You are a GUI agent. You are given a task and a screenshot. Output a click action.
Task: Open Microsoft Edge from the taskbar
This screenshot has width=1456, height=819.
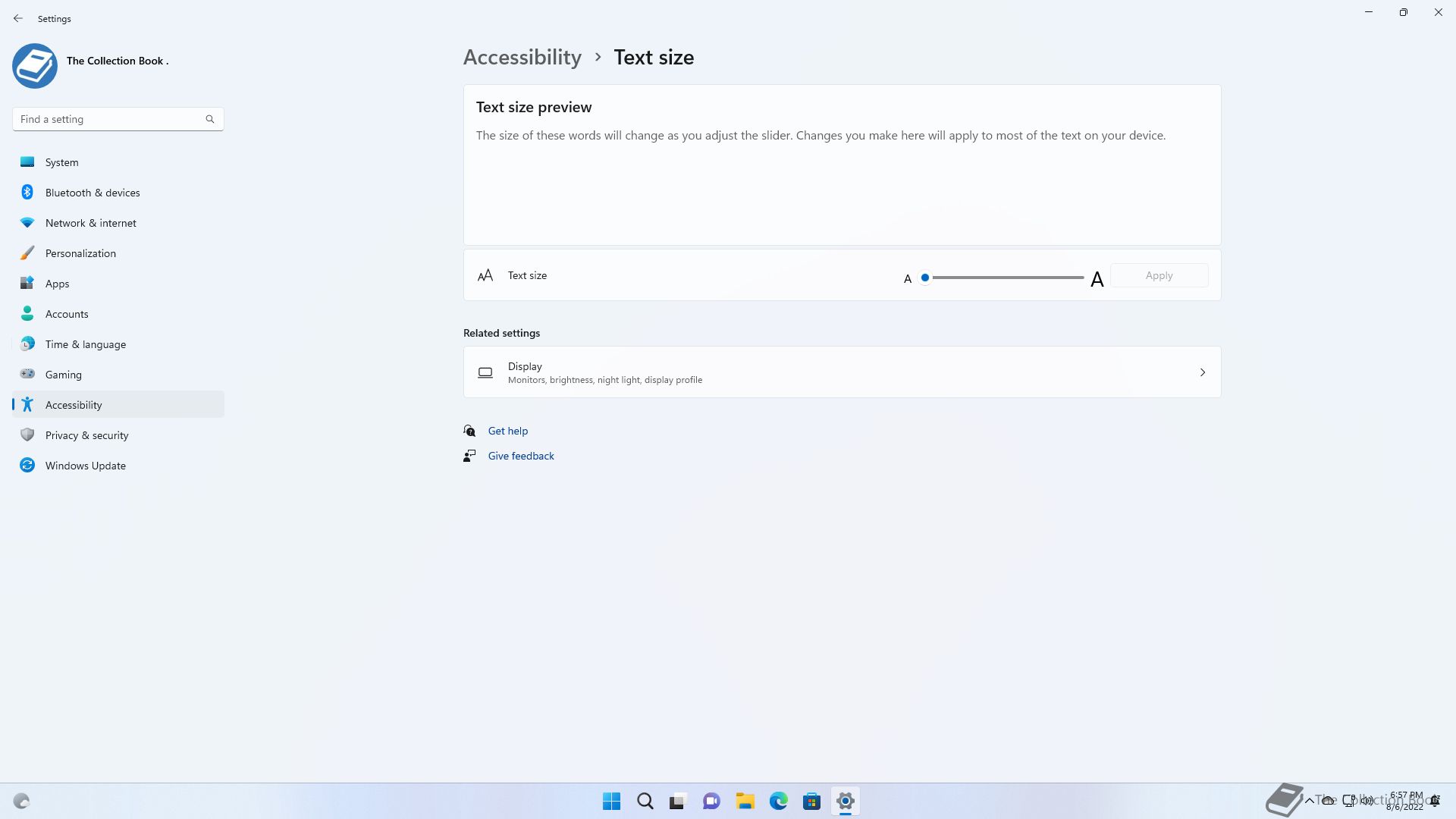(x=778, y=801)
